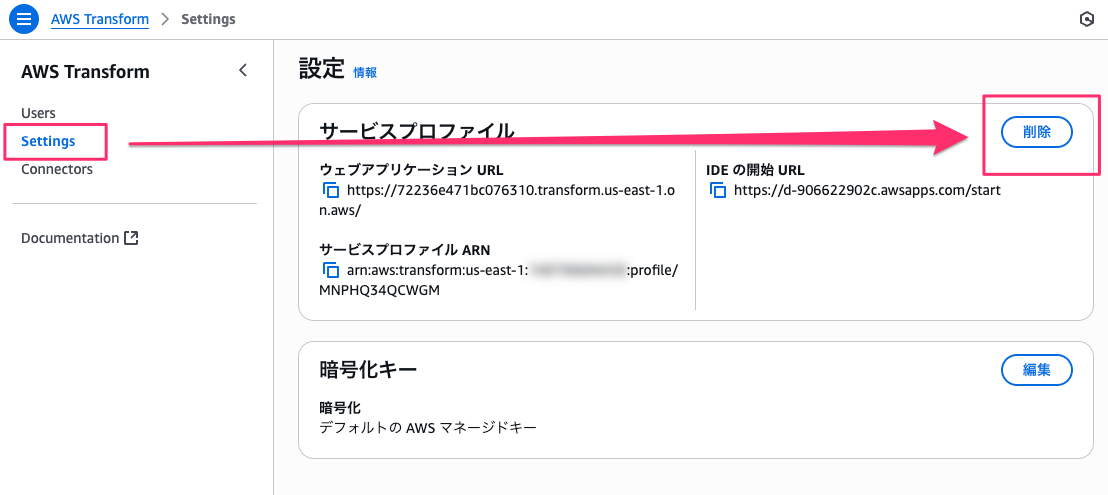Click the AWS Transform breadcrumb link
The width and height of the screenshot is (1108, 495).
(x=100, y=19)
